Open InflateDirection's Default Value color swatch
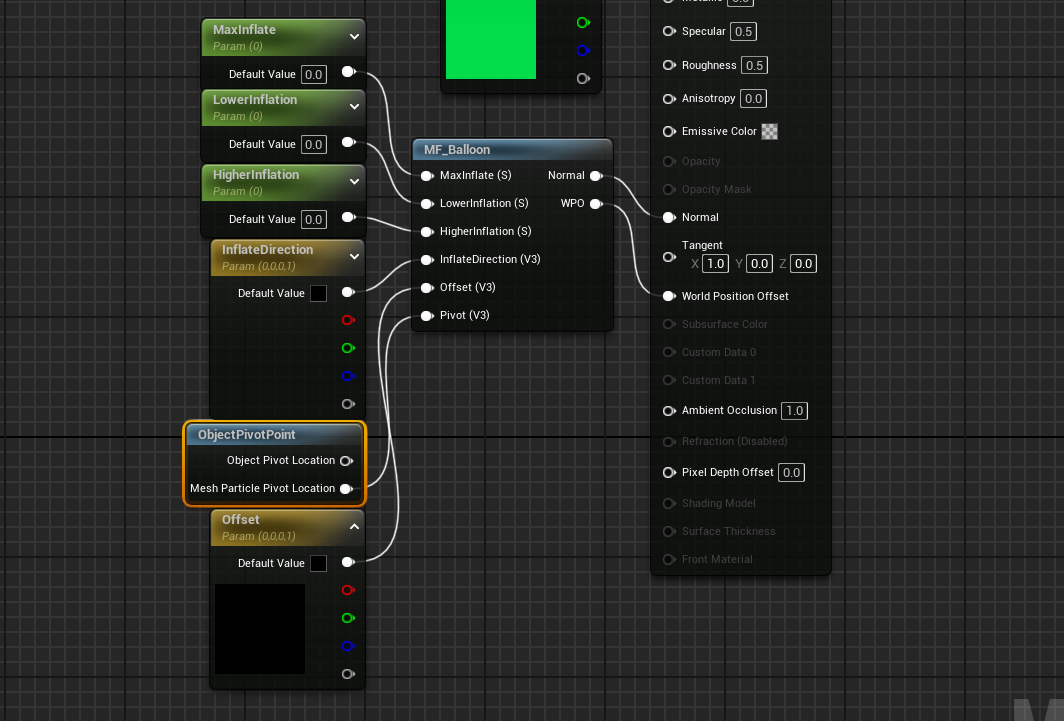1064x721 pixels. pyautogui.click(x=318, y=294)
